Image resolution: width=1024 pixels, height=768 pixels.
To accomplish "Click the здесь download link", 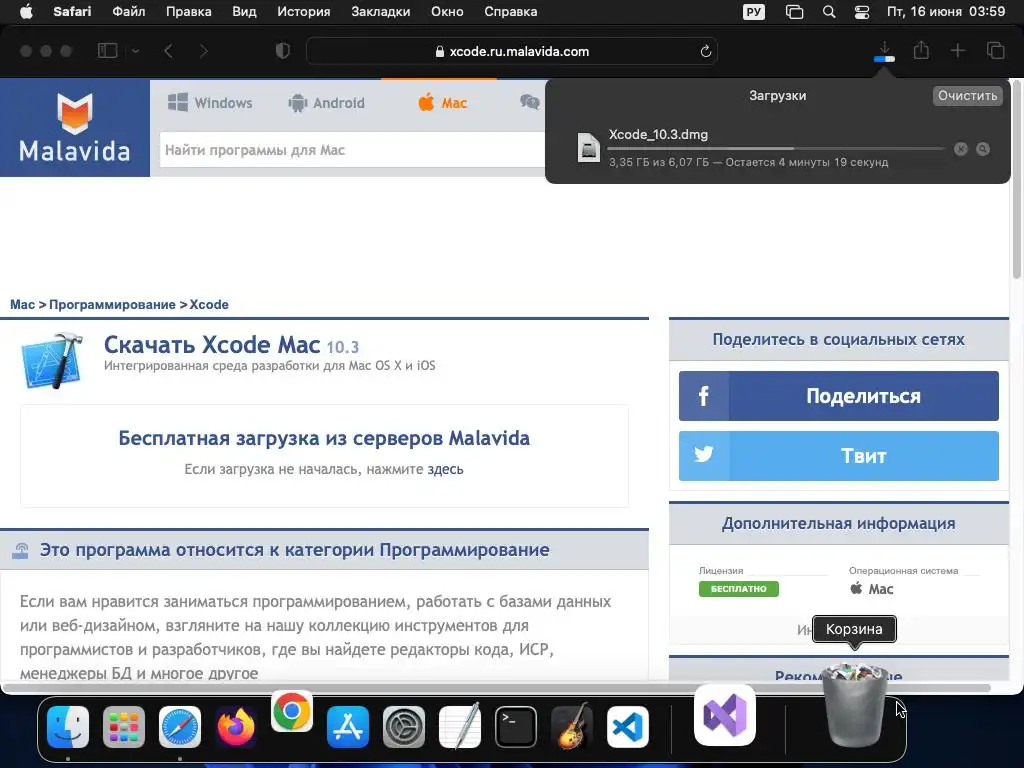I will [x=445, y=469].
